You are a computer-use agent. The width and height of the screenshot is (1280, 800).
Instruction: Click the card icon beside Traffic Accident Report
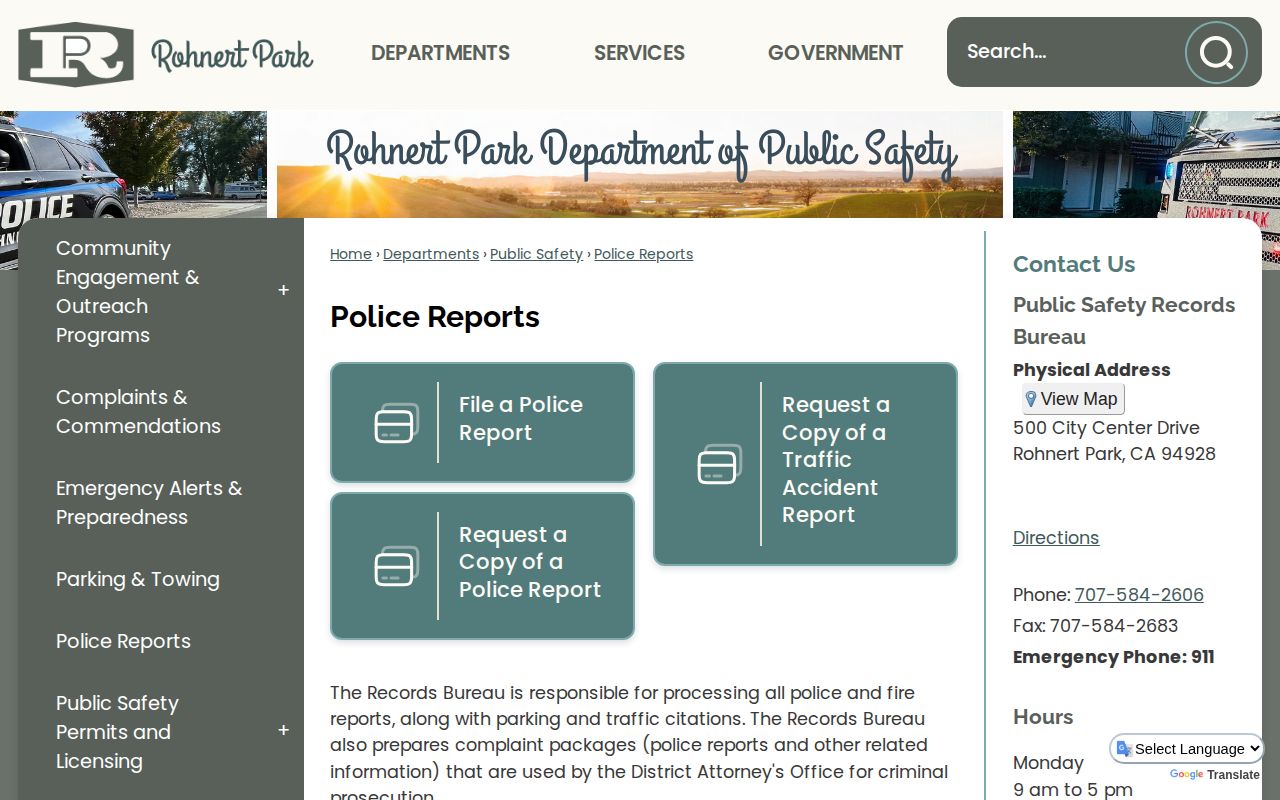(720, 464)
